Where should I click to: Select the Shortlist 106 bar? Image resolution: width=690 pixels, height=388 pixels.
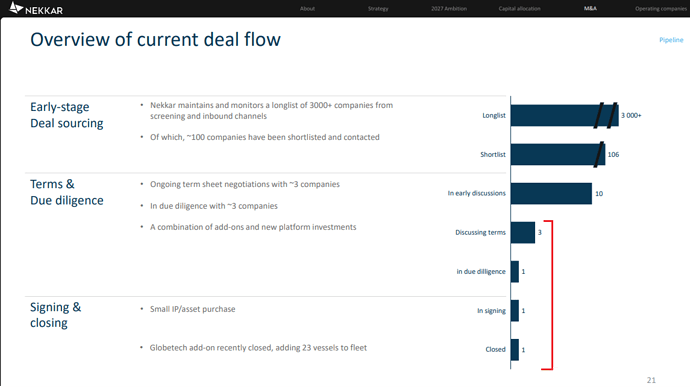point(558,154)
